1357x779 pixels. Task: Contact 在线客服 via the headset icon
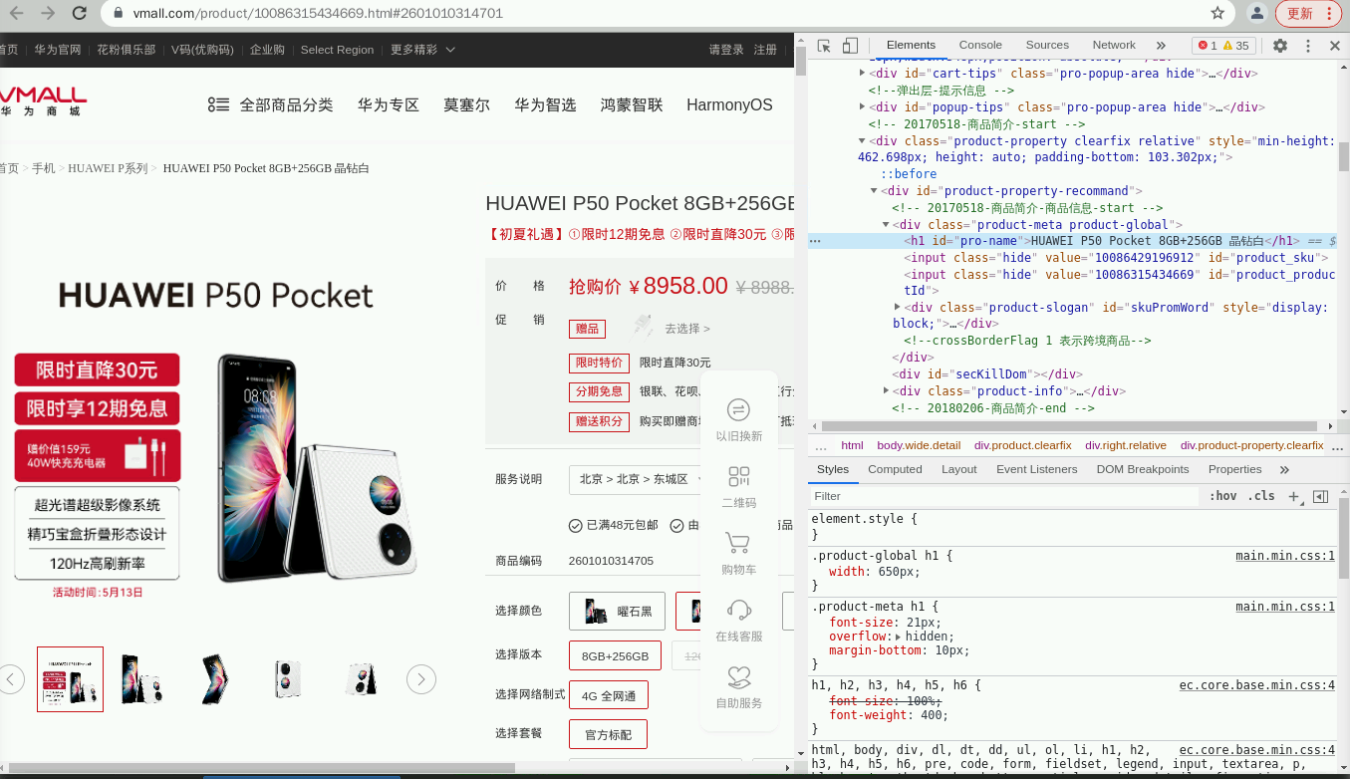point(738,609)
